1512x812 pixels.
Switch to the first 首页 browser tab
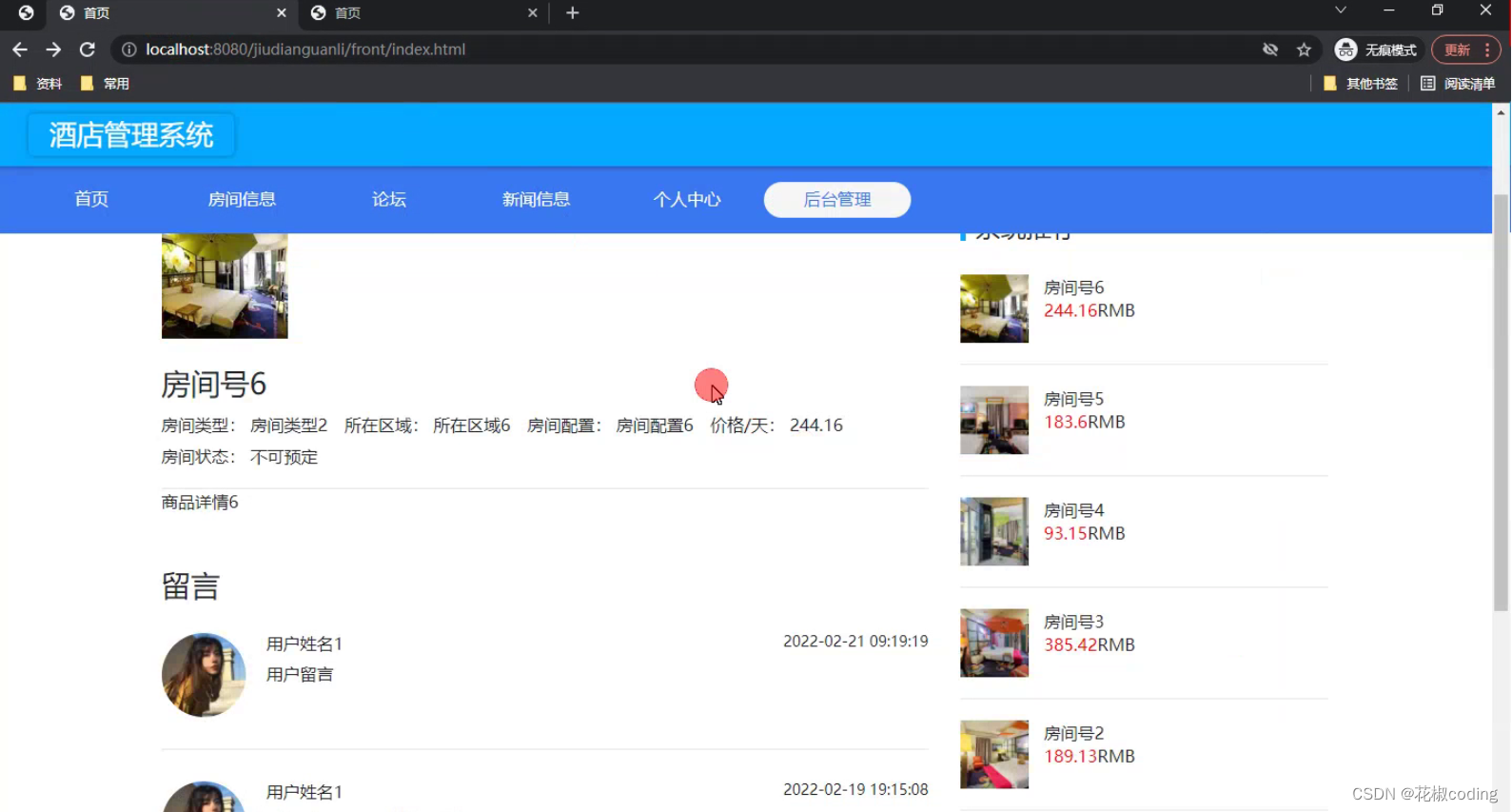click(x=172, y=12)
